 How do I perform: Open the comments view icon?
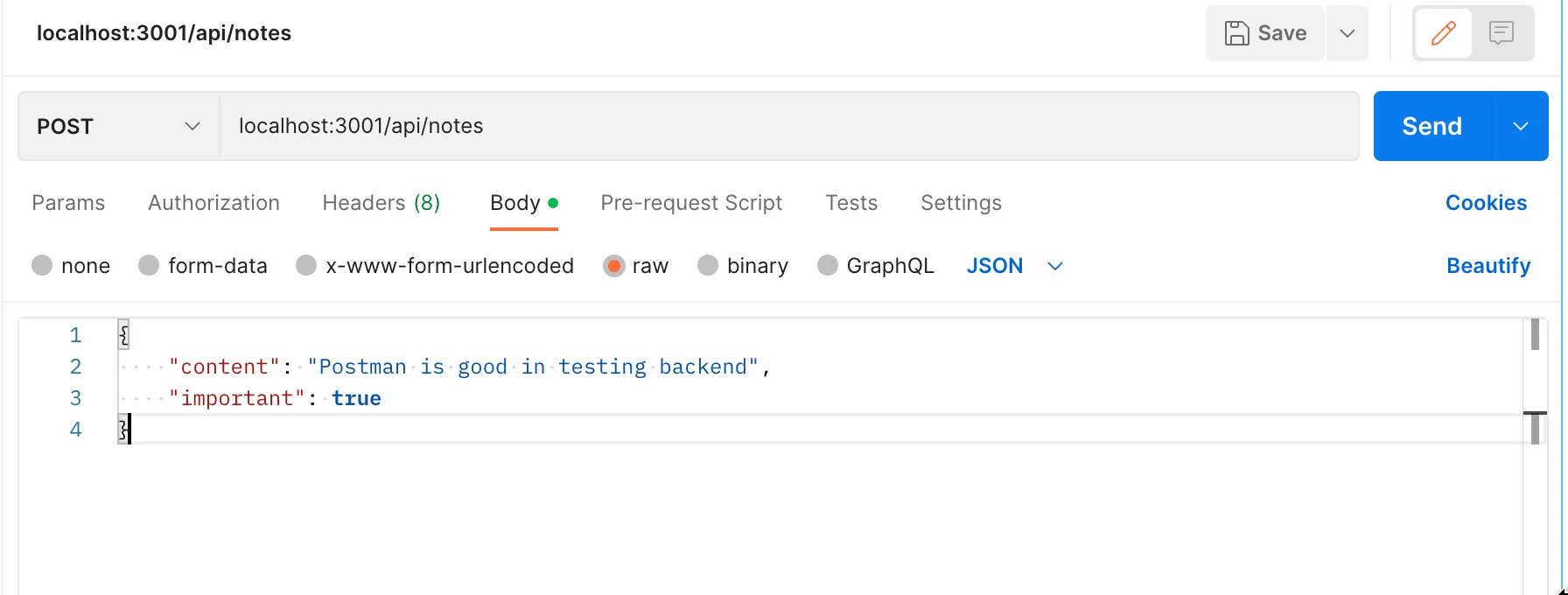point(1501,33)
